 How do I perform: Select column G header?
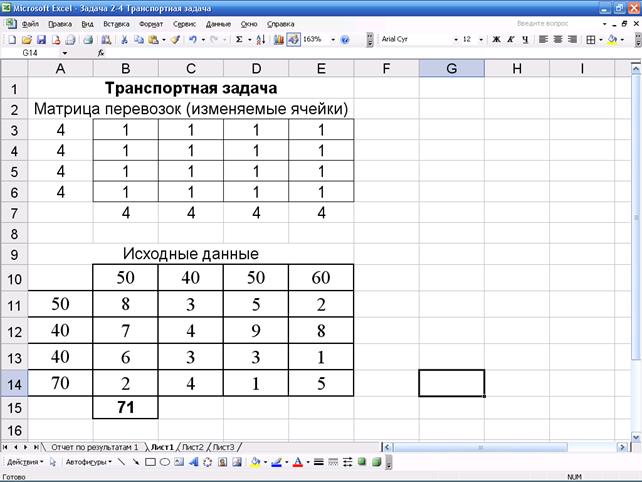click(x=452, y=68)
